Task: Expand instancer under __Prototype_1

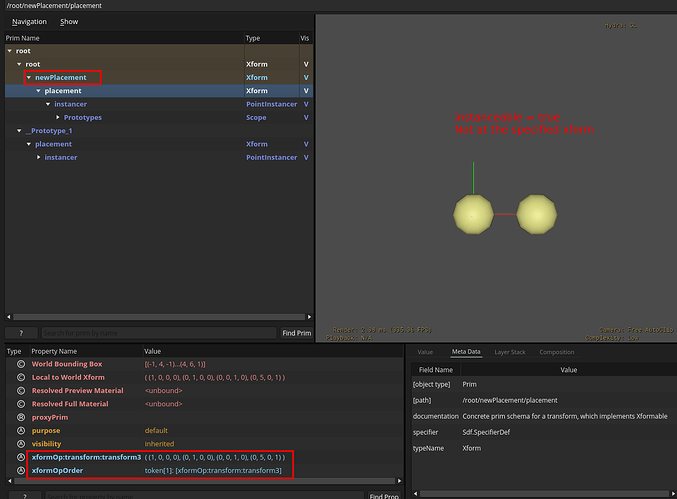Action: pos(38,158)
